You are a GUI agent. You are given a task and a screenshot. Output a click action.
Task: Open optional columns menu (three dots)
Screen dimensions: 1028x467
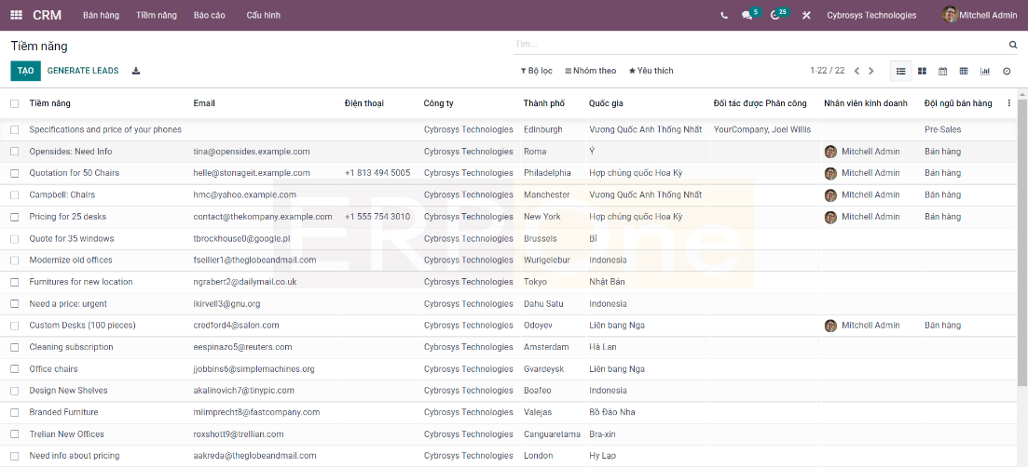tap(1009, 103)
